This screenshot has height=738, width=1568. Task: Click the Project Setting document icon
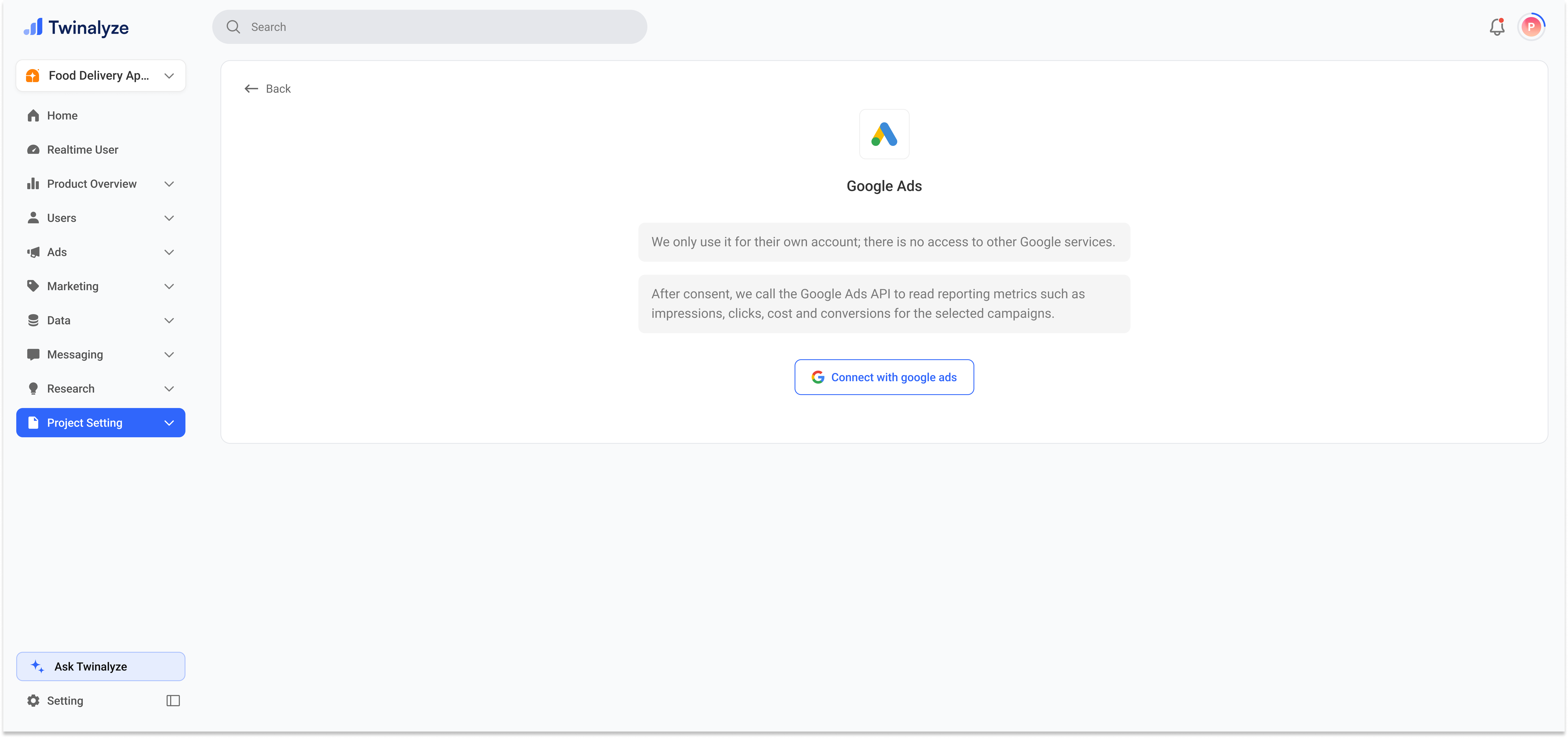click(x=34, y=423)
